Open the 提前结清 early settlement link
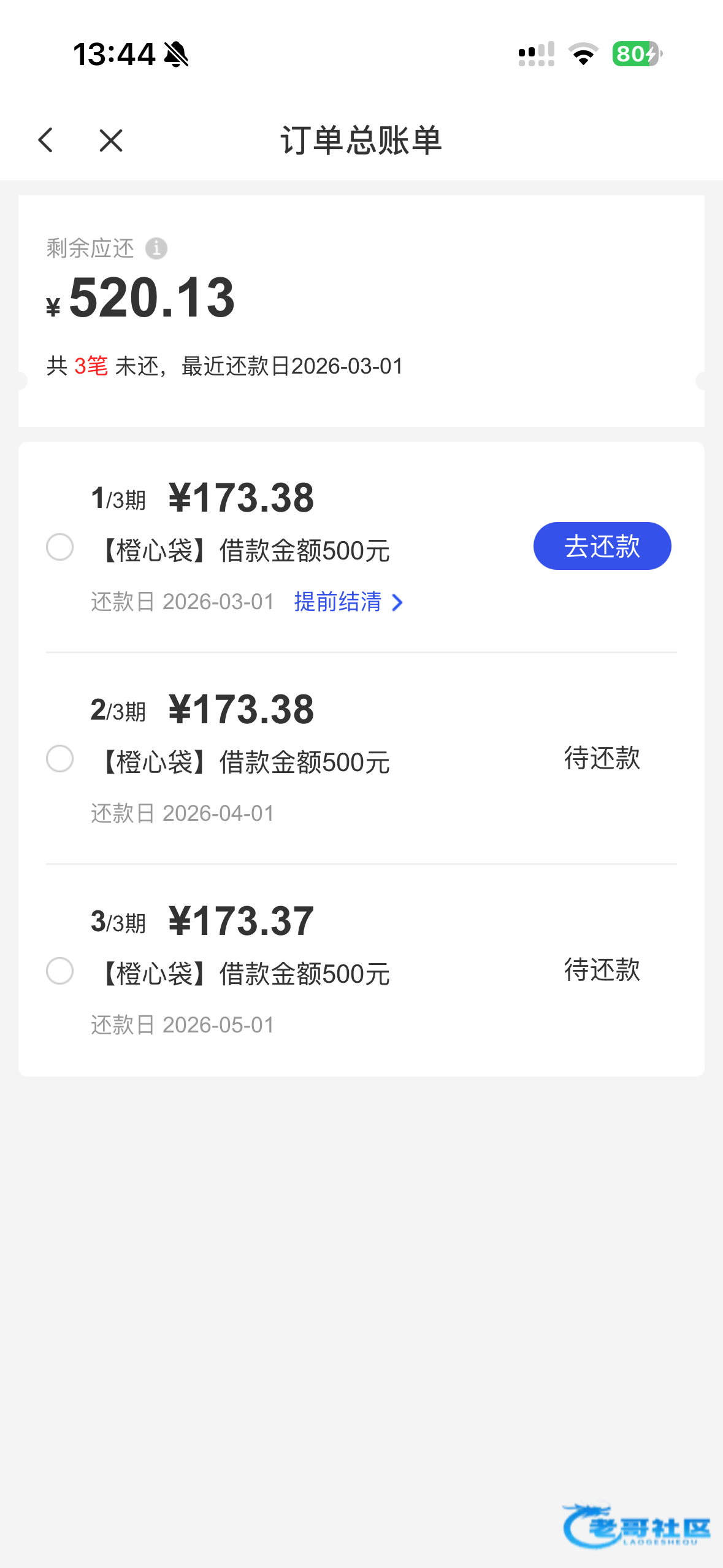The height and width of the screenshot is (1568, 723). pyautogui.click(x=338, y=602)
